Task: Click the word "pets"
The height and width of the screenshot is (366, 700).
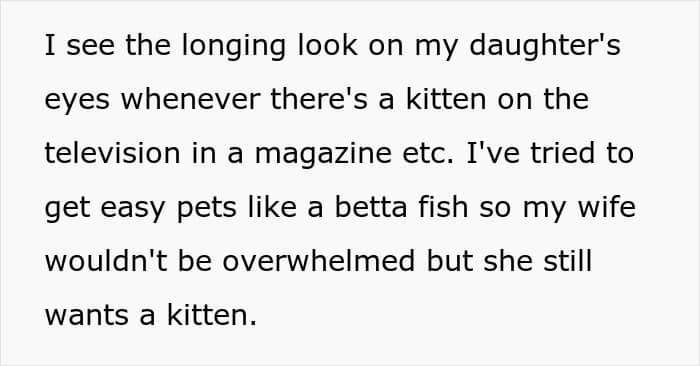Action: [207, 209]
